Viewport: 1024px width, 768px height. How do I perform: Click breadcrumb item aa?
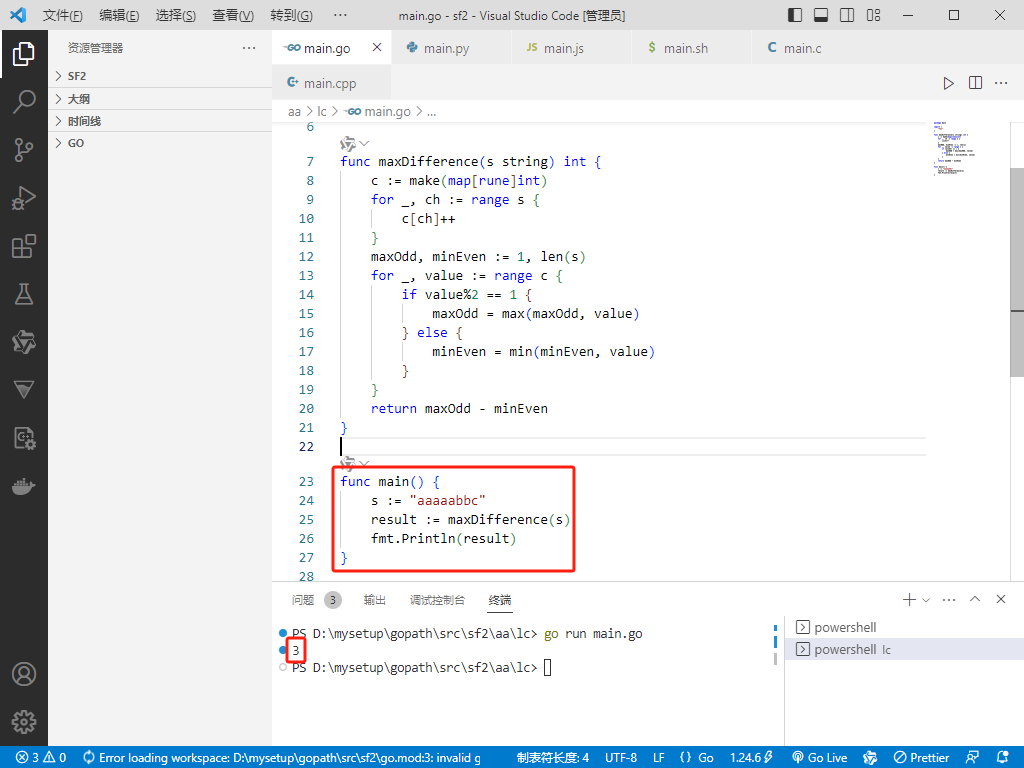point(294,112)
